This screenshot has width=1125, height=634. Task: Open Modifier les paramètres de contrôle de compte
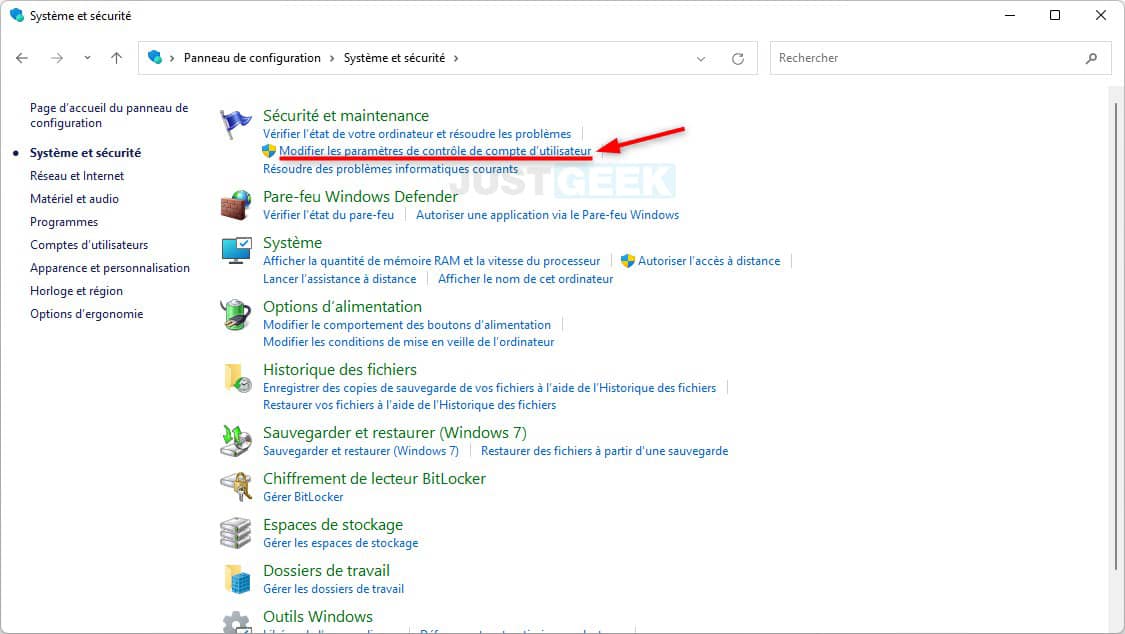coord(436,151)
